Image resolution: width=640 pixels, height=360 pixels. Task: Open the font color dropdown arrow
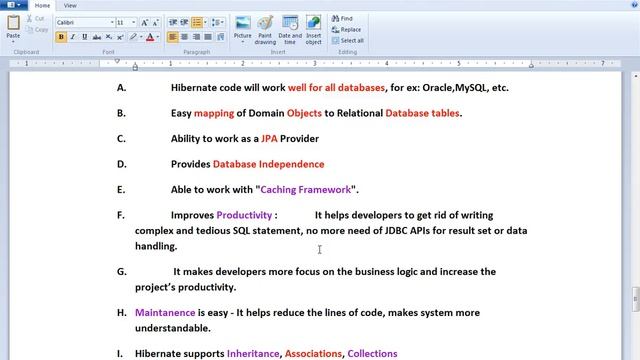(x=158, y=37)
